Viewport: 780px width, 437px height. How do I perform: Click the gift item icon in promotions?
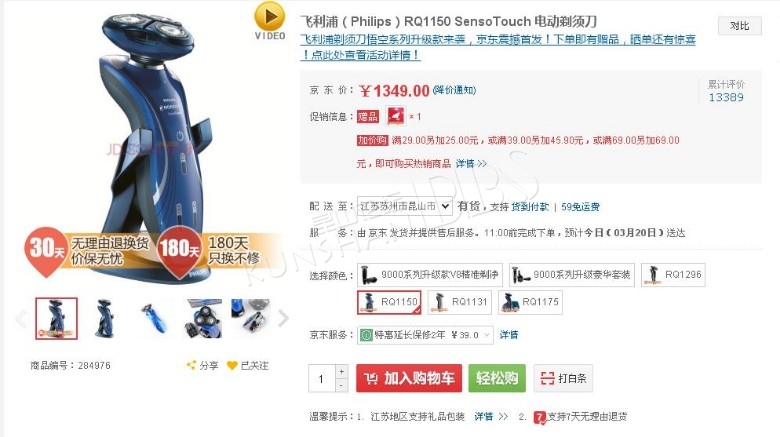(x=396, y=116)
